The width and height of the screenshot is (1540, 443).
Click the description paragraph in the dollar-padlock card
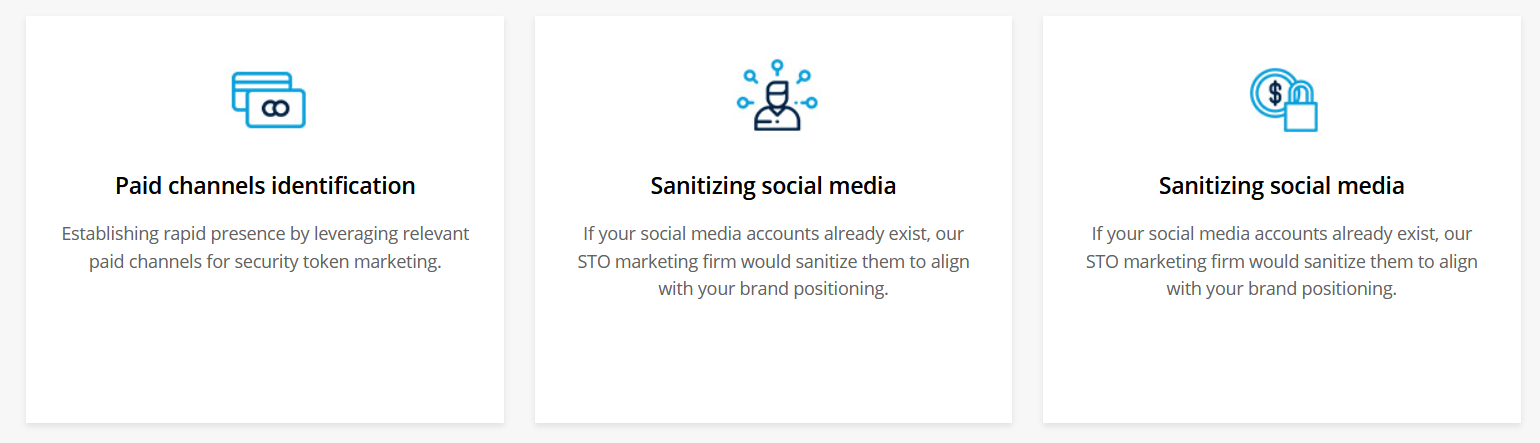[x=1281, y=261]
